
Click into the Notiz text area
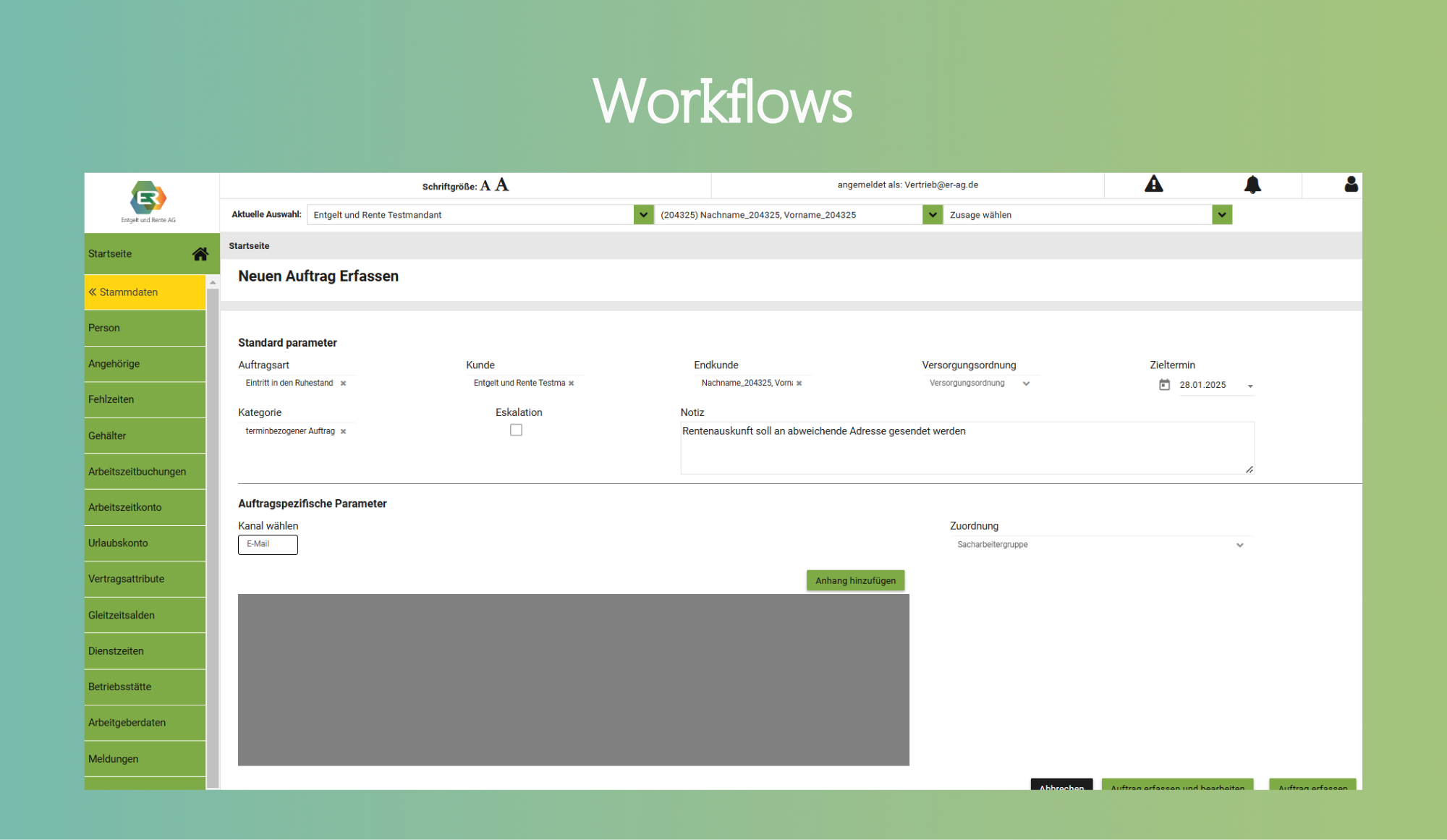click(x=966, y=449)
